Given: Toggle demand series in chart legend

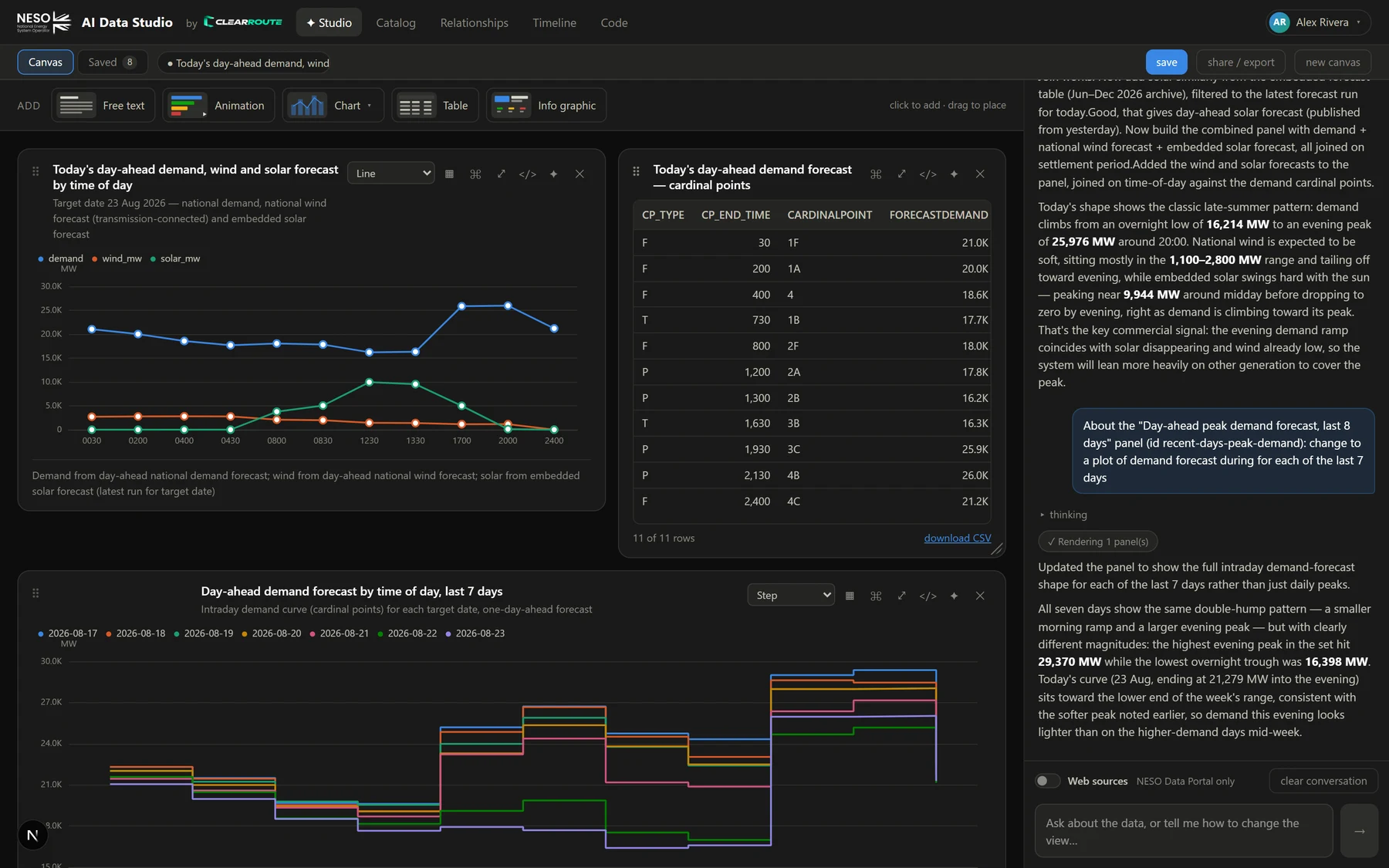Looking at the screenshot, I should (x=60, y=258).
